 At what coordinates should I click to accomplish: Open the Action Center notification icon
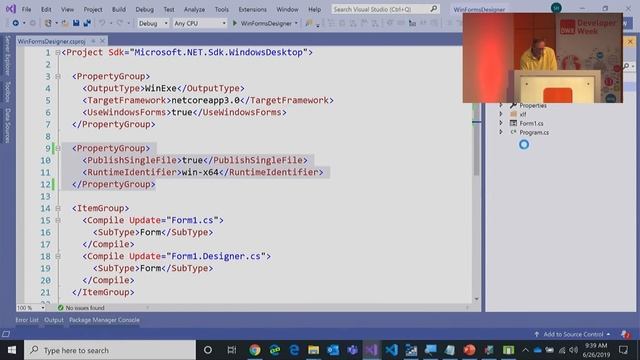[623, 350]
